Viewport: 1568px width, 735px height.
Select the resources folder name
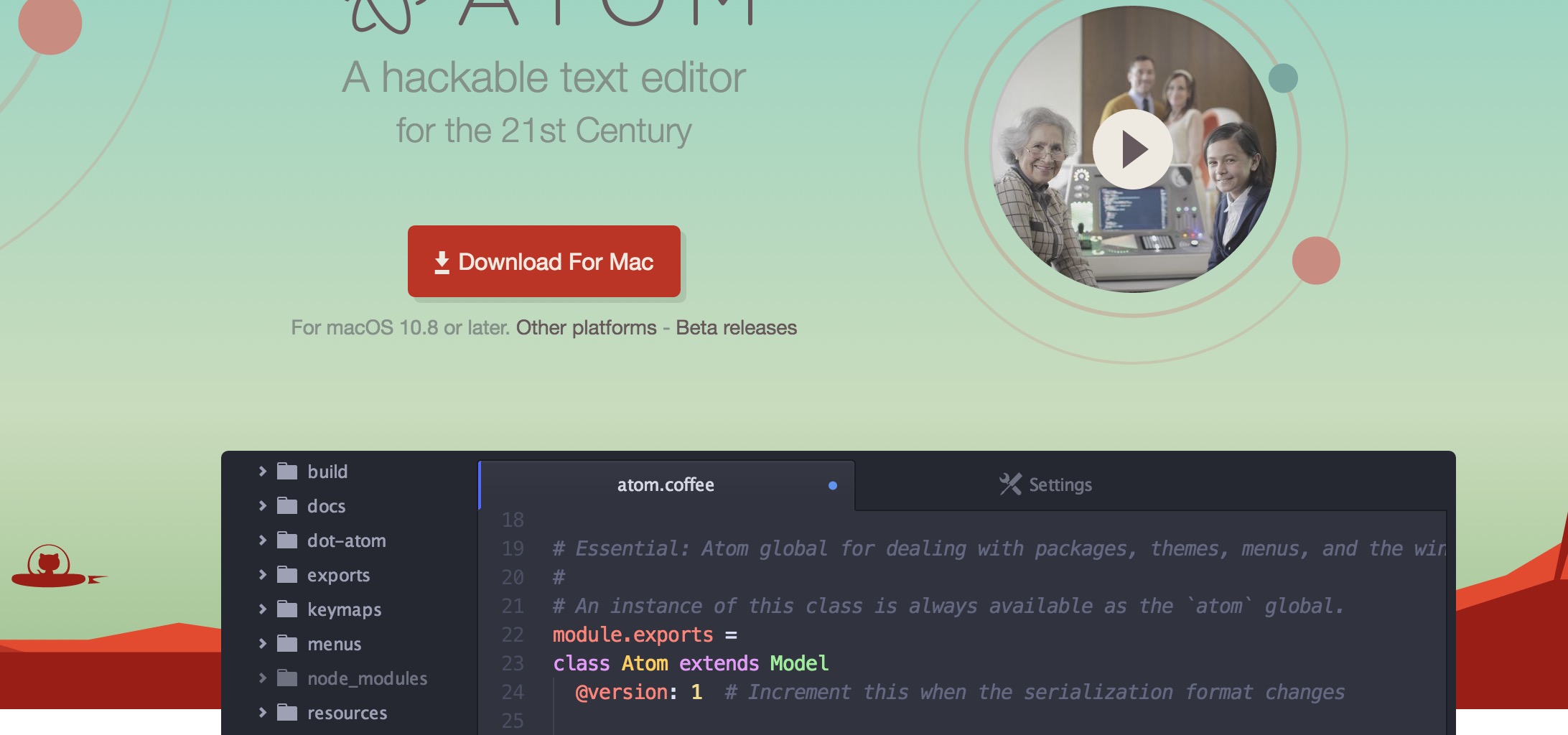coord(347,713)
